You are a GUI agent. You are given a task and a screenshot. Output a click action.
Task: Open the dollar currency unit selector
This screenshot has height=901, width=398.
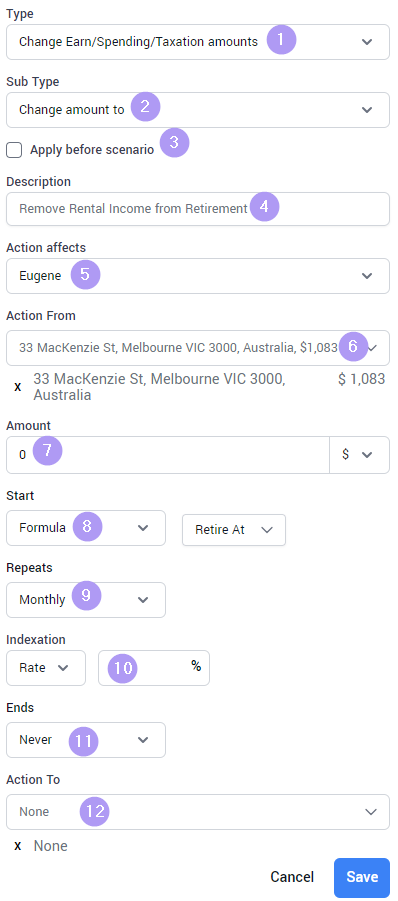360,455
